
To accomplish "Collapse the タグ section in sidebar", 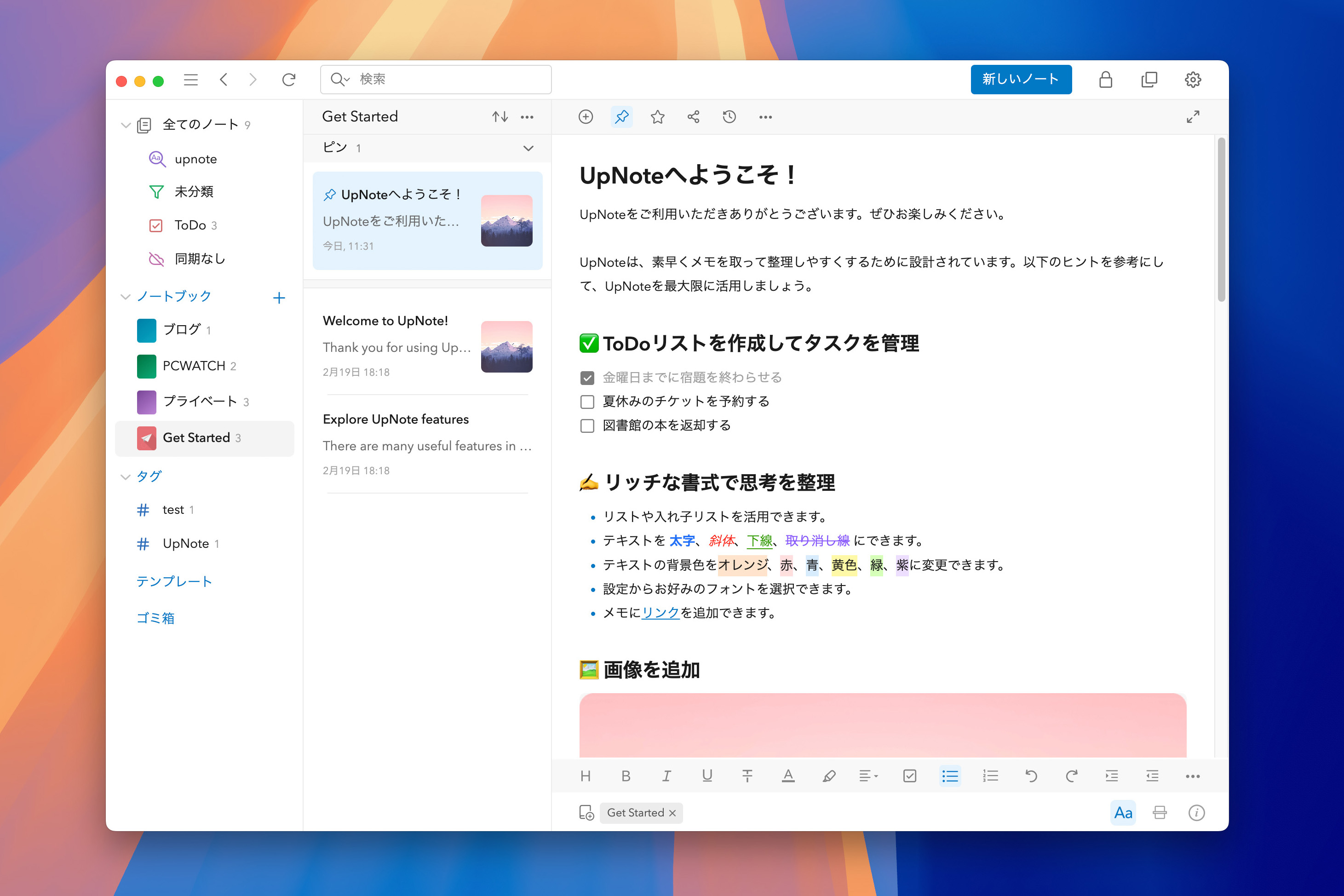I will tap(125, 476).
